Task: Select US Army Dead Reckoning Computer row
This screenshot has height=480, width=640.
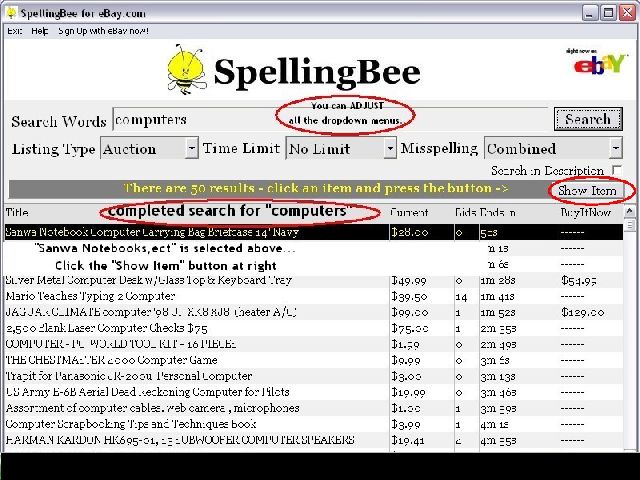Action: tap(313, 392)
